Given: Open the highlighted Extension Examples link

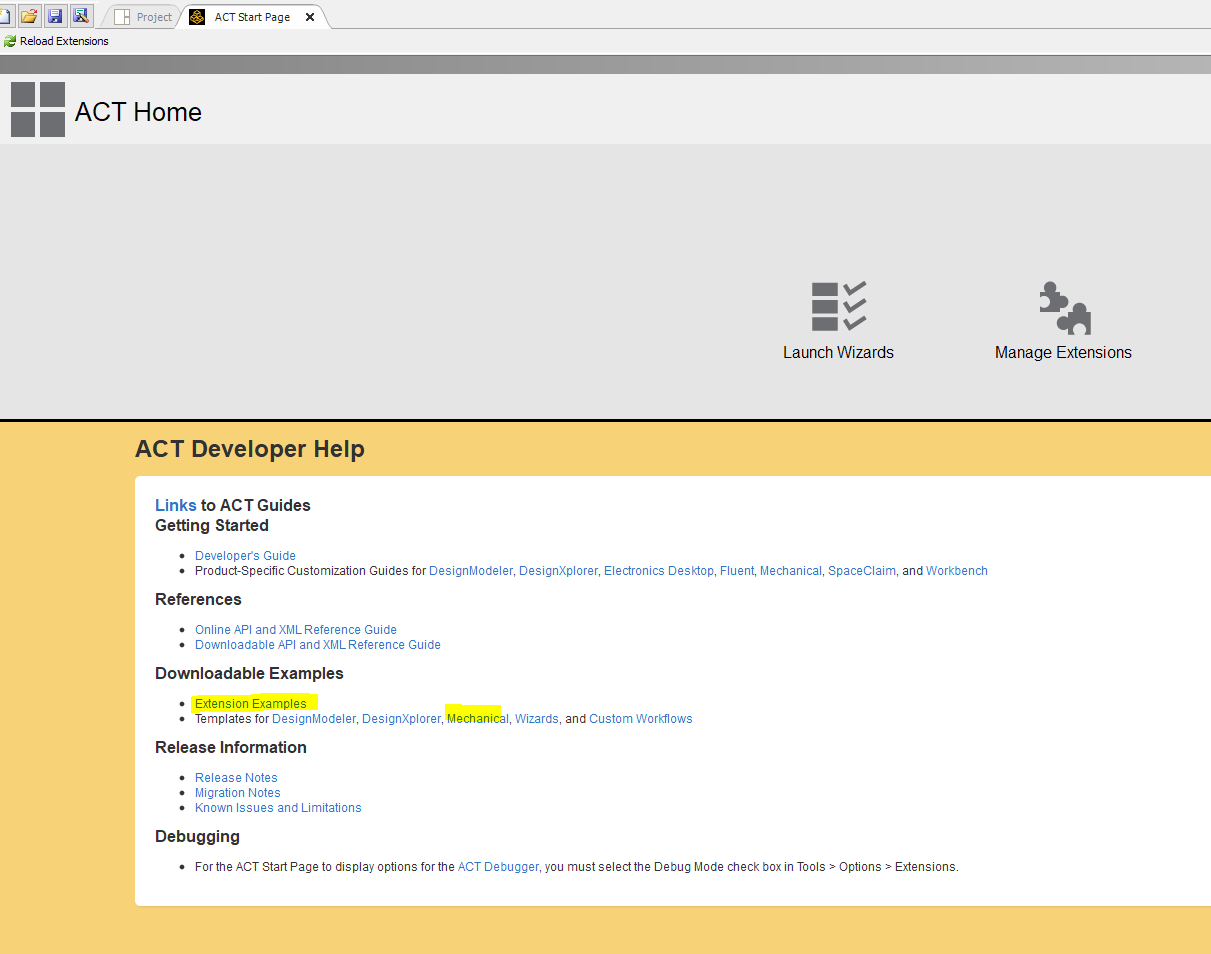Looking at the screenshot, I should (x=250, y=704).
